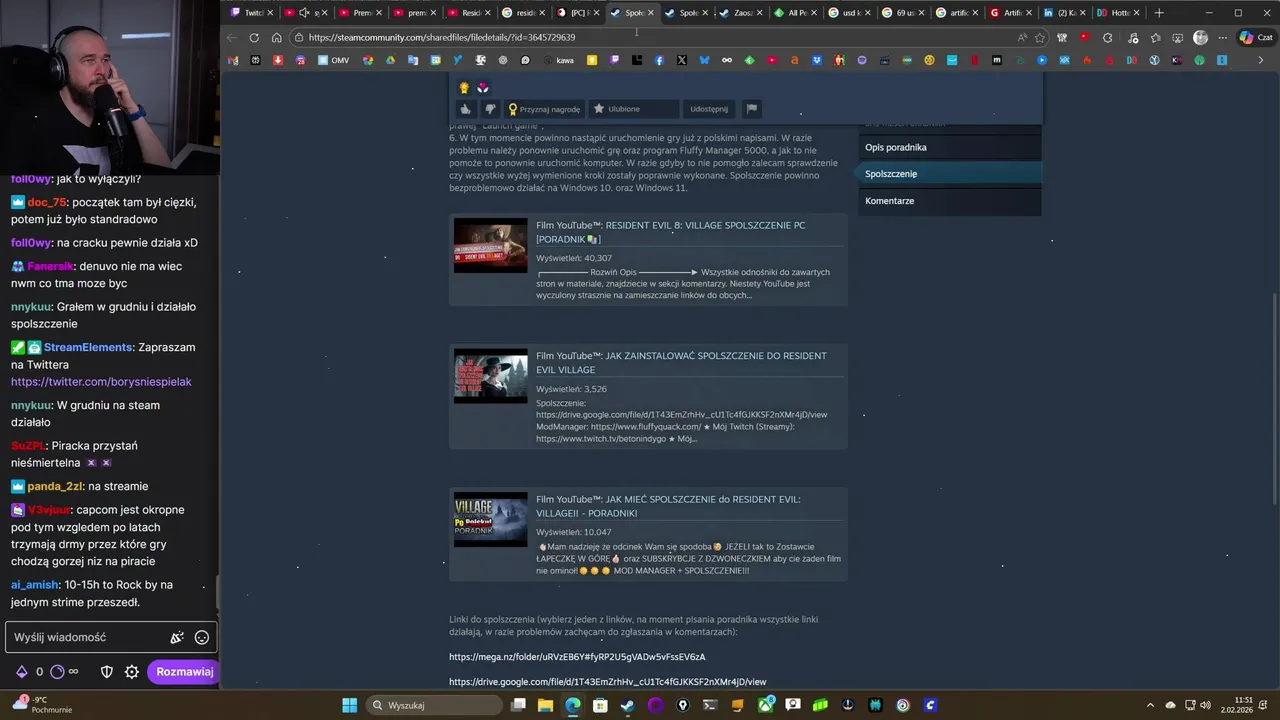1280x720 pixels.
Task: Click Przyznaj nagrodę award button
Action: (x=544, y=109)
